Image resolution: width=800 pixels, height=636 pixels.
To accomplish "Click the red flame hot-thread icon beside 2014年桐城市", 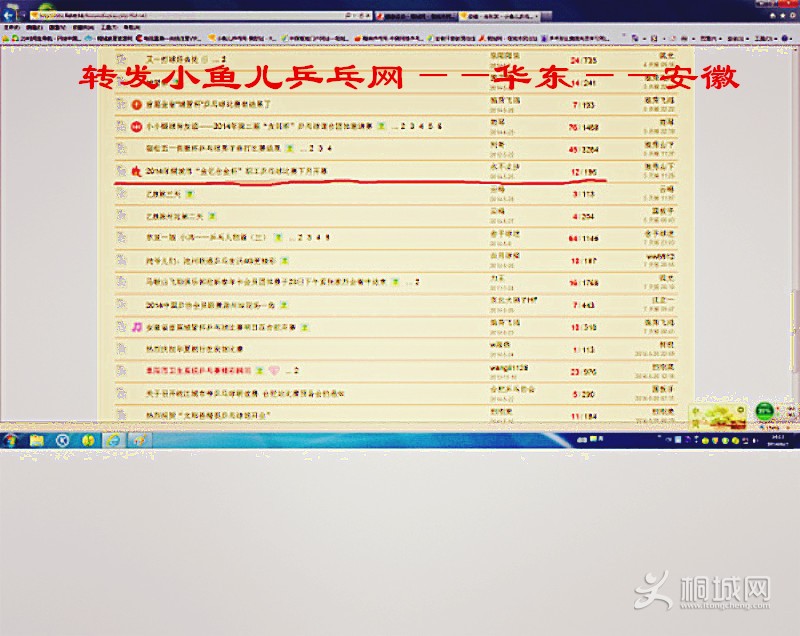I will pyautogui.click(x=136, y=172).
